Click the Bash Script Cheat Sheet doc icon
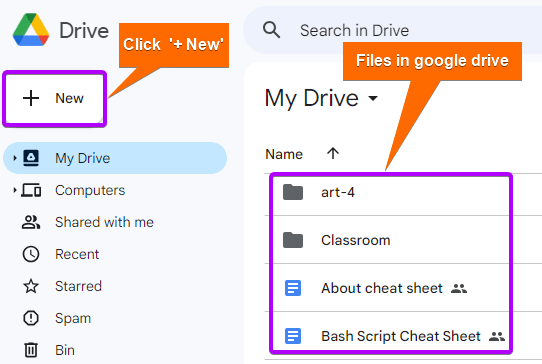The width and height of the screenshot is (542, 364). [293, 336]
